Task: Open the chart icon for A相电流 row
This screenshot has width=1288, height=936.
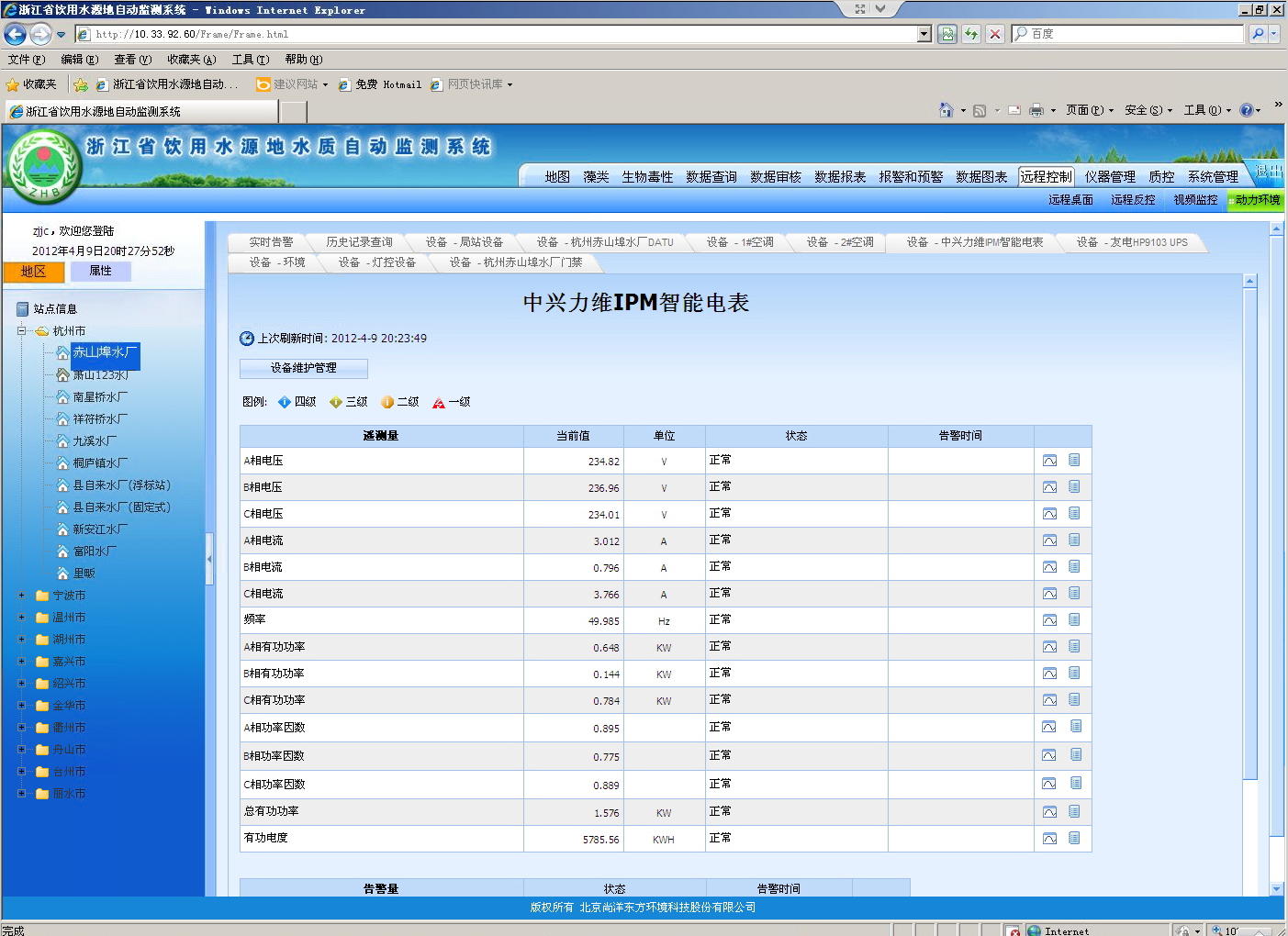Action: (1049, 540)
